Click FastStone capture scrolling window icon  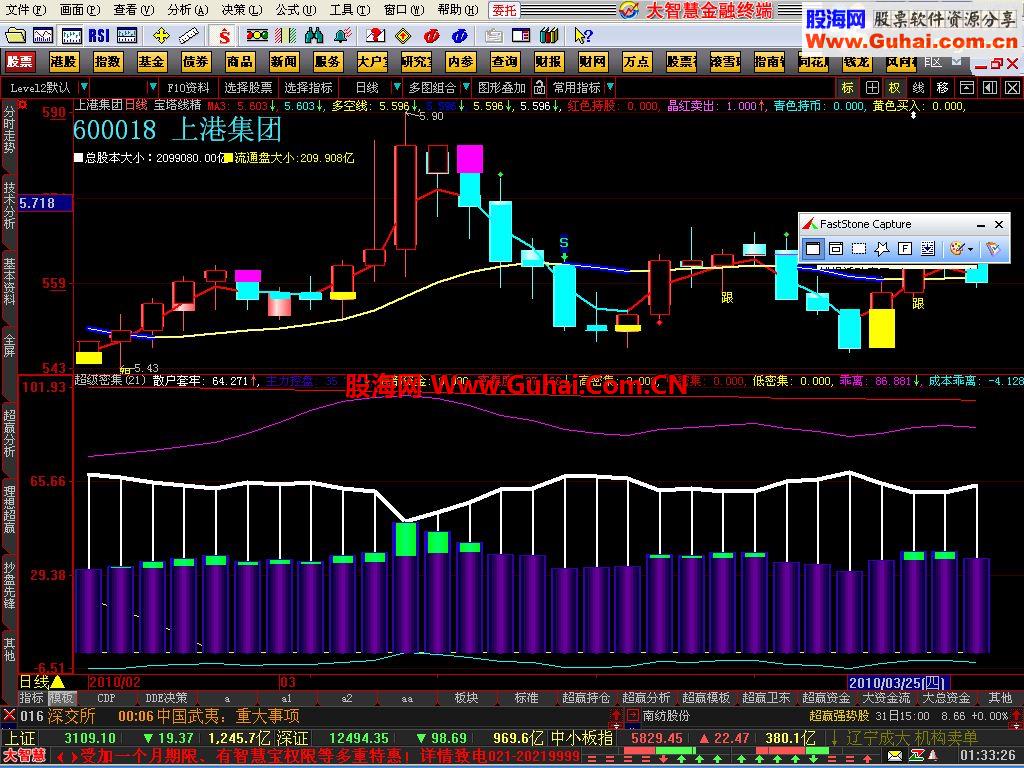[927, 249]
